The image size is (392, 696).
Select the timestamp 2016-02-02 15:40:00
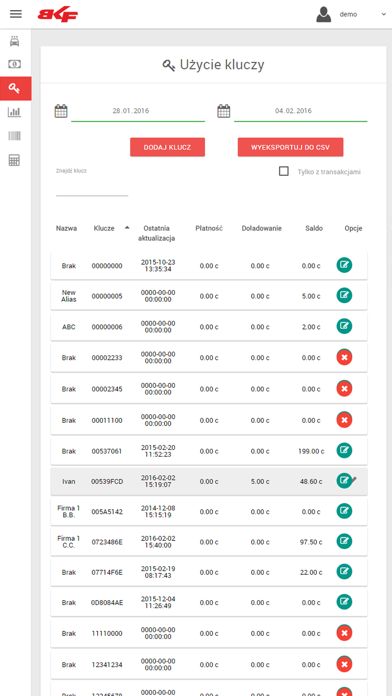[x=158, y=542]
